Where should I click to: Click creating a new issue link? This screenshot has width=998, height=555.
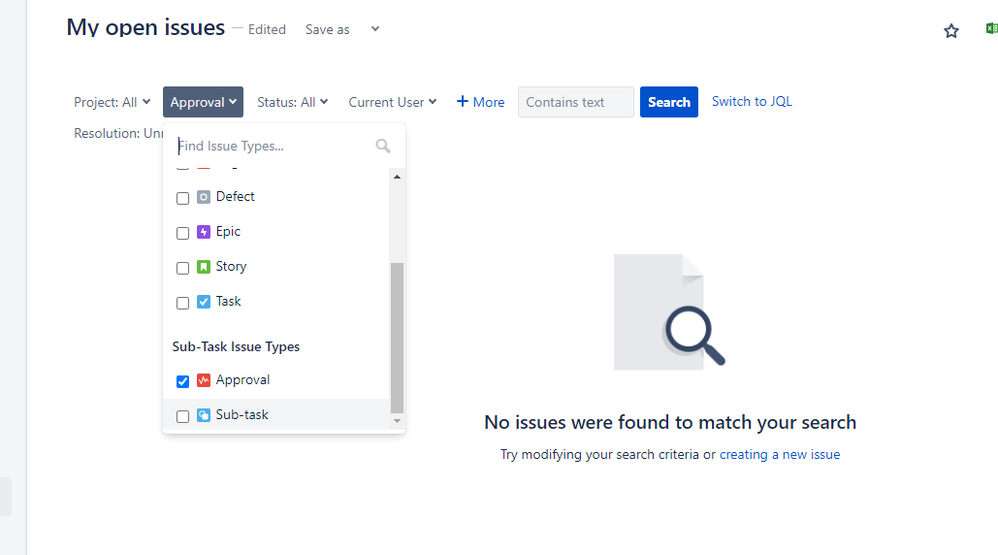pyautogui.click(x=780, y=454)
